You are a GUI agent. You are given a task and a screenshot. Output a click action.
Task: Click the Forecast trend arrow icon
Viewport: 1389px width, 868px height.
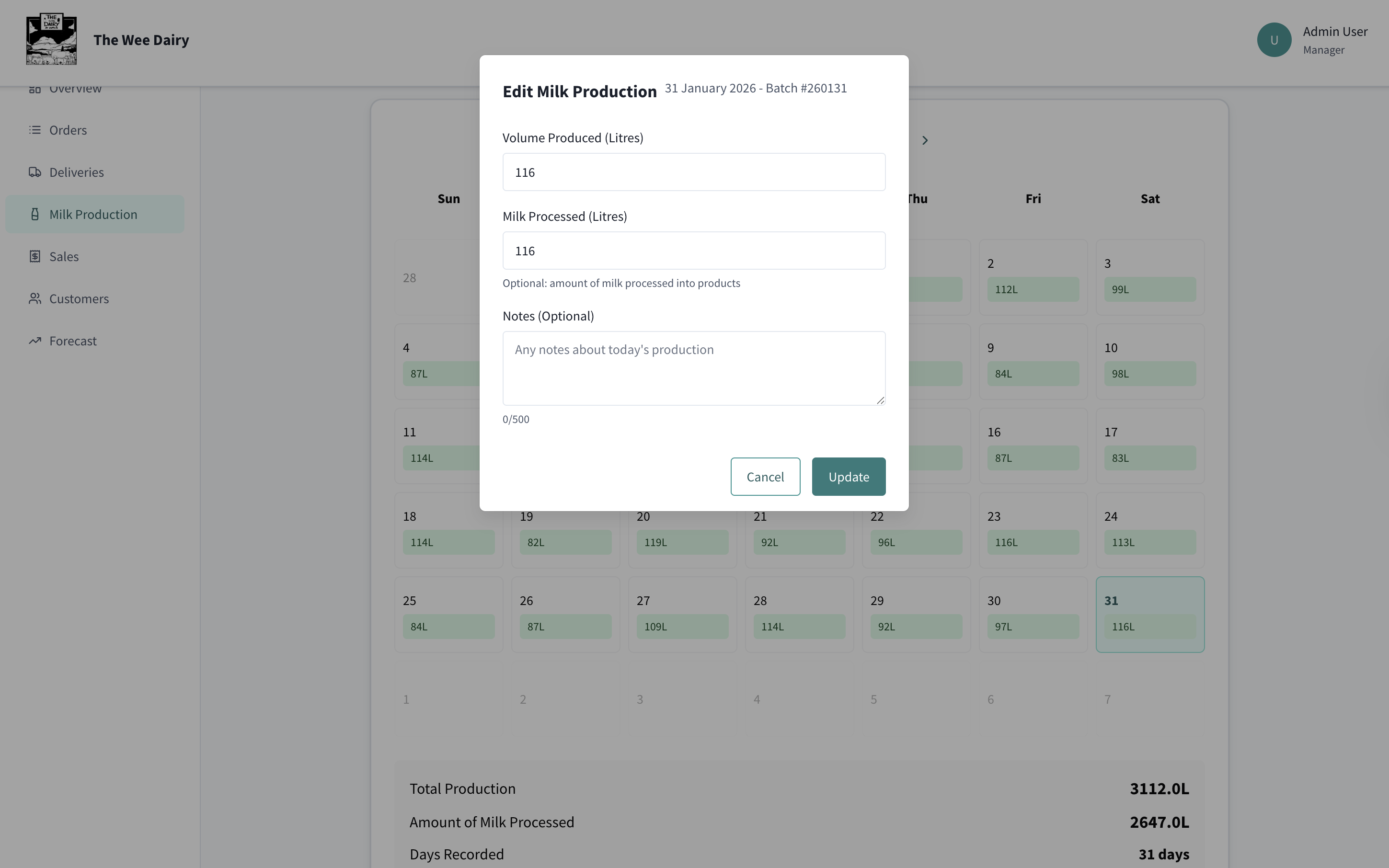[x=34, y=341]
